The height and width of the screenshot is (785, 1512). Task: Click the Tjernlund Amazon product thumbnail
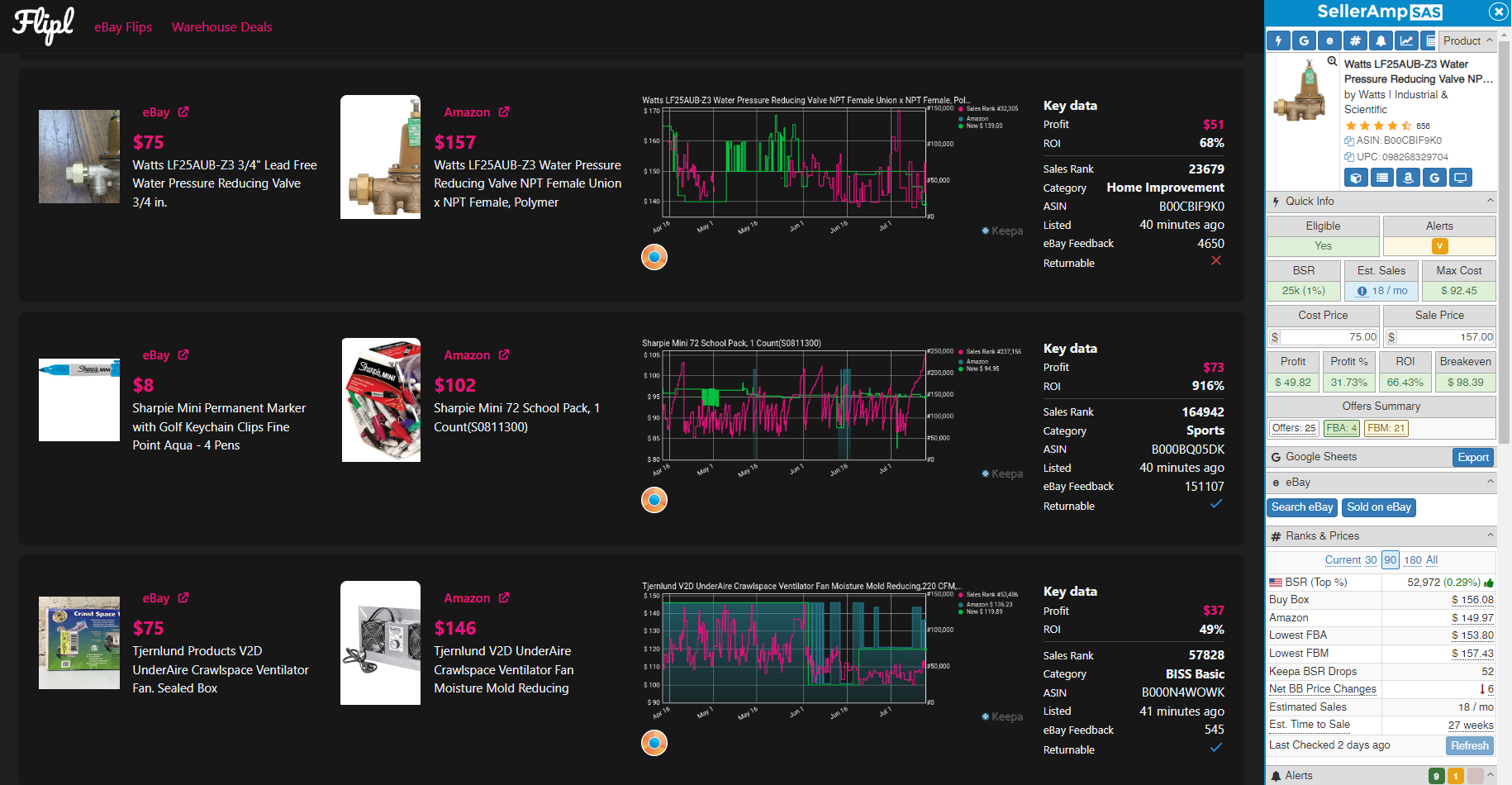[380, 643]
